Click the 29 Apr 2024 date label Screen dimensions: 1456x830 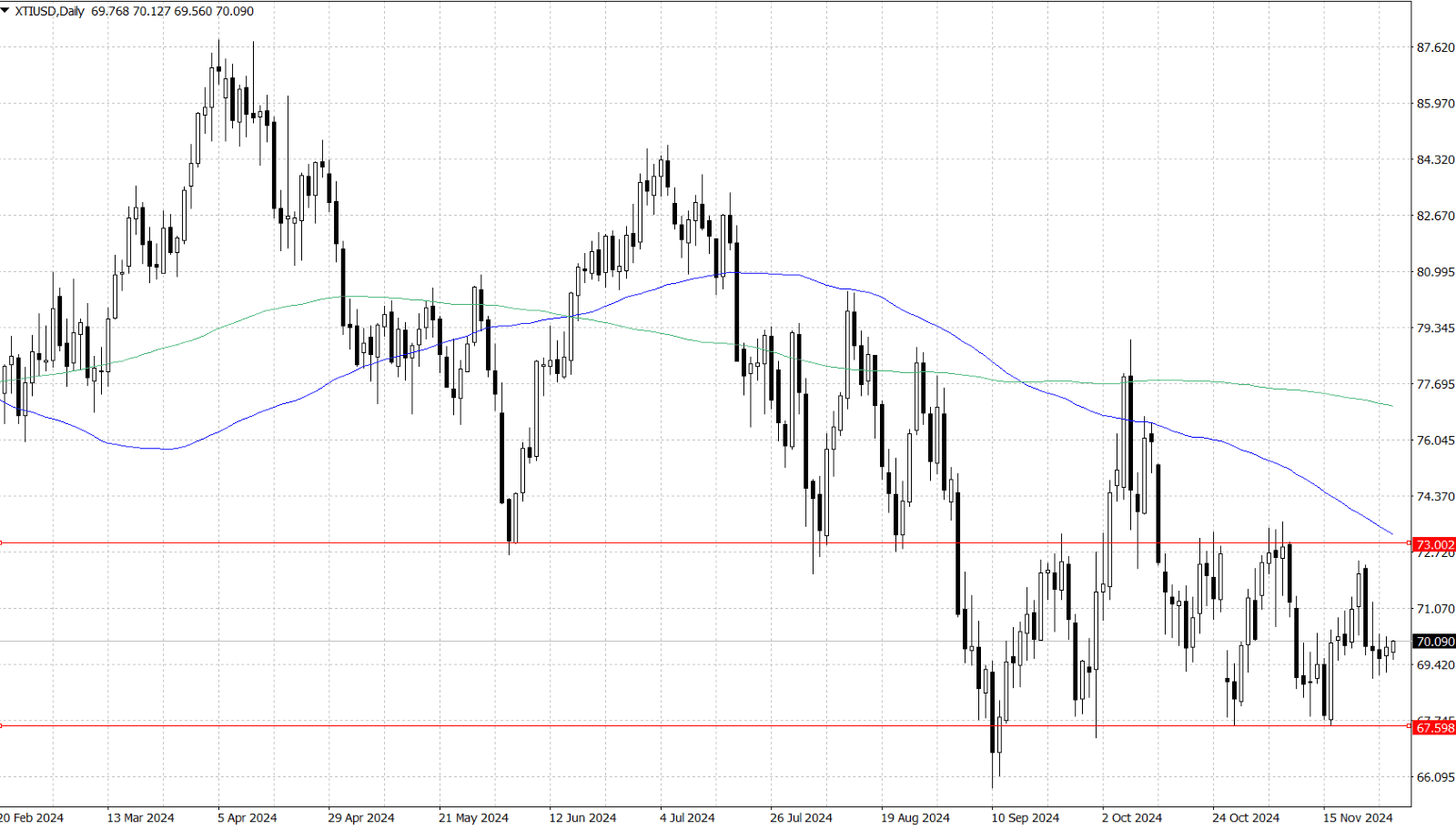coord(361,817)
